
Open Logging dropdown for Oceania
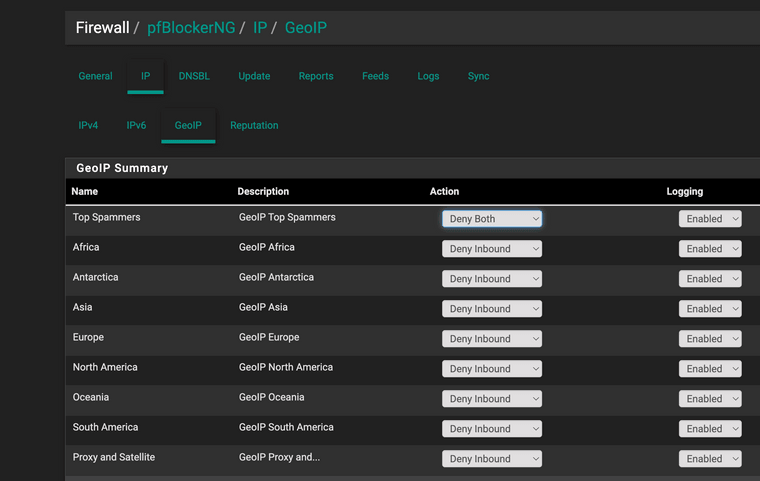[x=710, y=399]
